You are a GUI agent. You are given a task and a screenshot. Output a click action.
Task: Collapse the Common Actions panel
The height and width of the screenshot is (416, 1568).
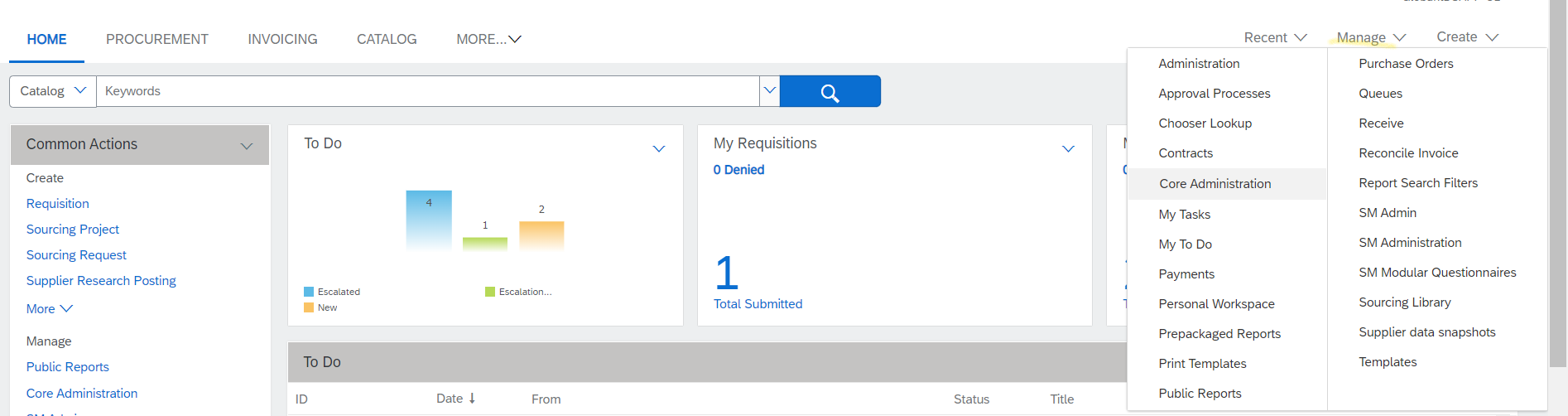(246, 146)
